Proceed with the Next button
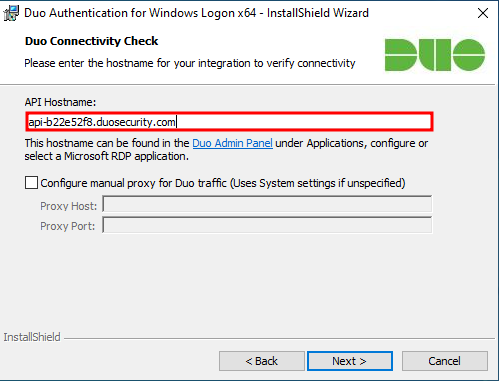 point(350,361)
